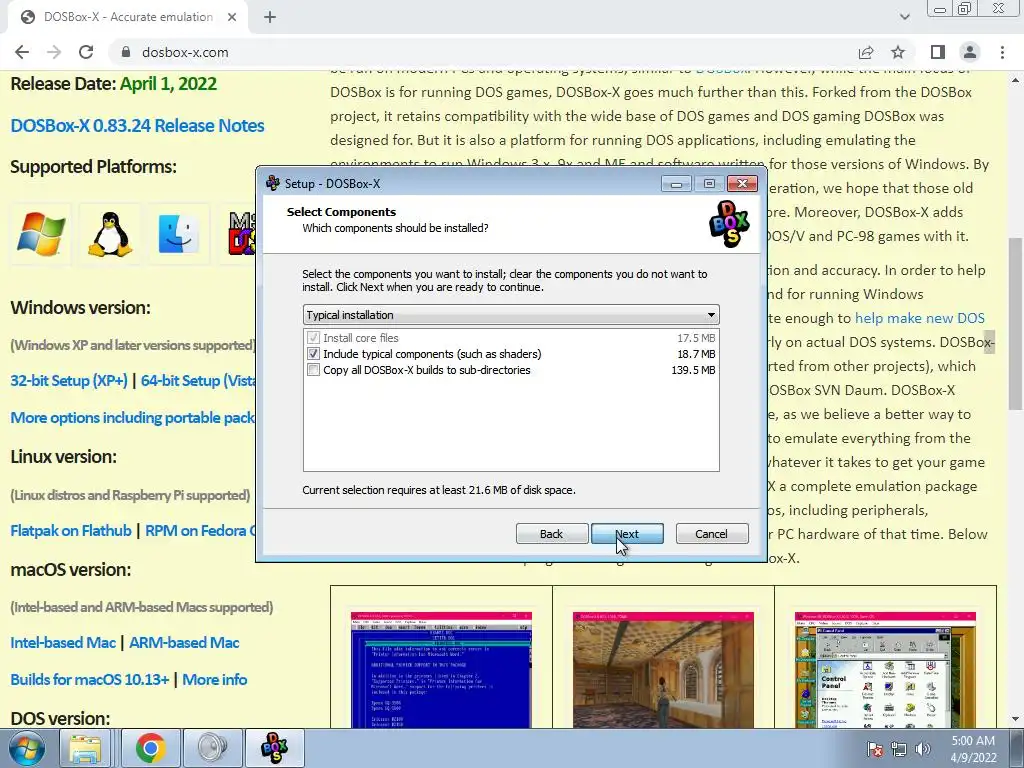Open DOSBox-X 0.83.24 Release Notes link
This screenshot has width=1024, height=768.
137,125
